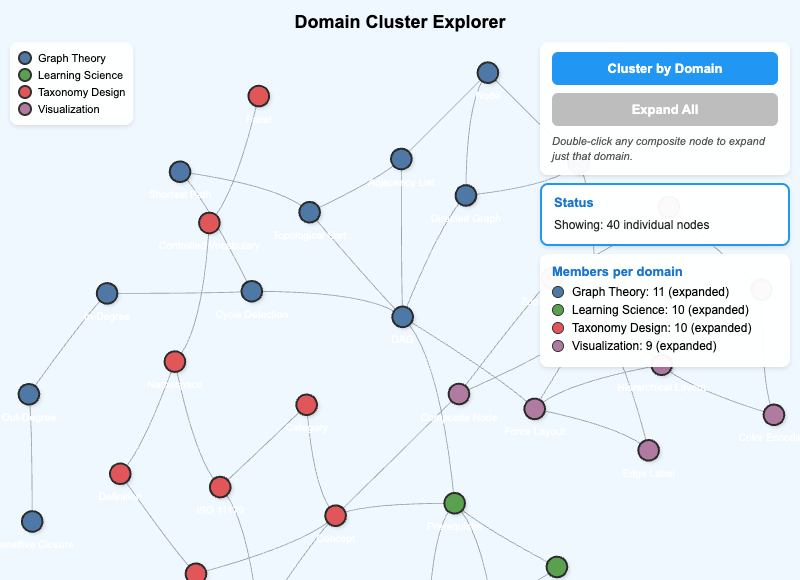The image size is (800, 580).
Task: Click the unlabeled green Learning Science node
Action: click(x=557, y=567)
